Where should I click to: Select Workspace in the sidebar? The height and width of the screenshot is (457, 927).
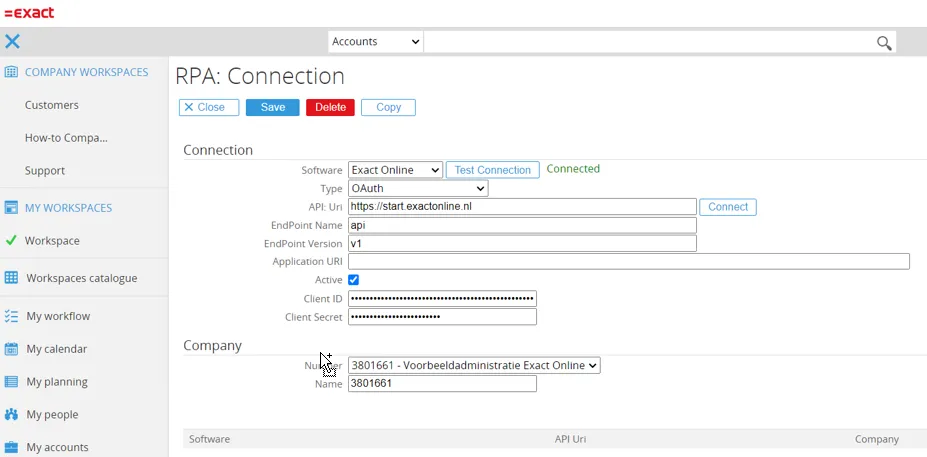[x=52, y=241]
